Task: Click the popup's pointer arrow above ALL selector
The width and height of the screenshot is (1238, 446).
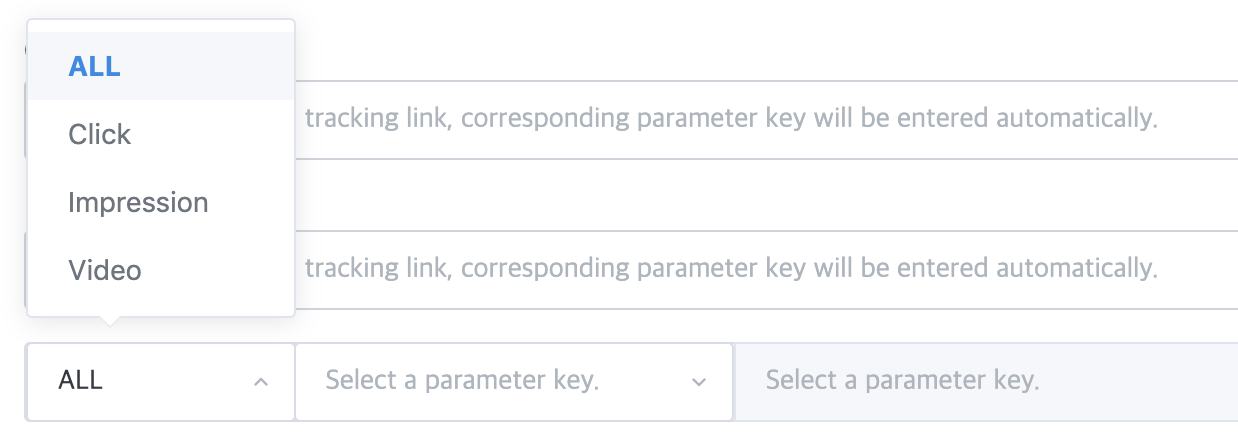Action: 112,322
